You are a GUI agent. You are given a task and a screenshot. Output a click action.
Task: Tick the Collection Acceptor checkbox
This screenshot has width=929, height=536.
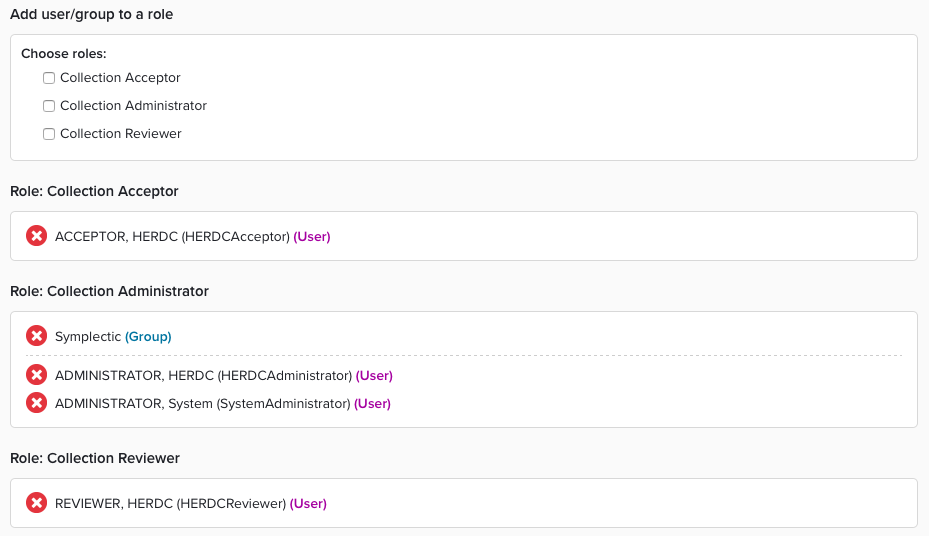[x=49, y=78]
